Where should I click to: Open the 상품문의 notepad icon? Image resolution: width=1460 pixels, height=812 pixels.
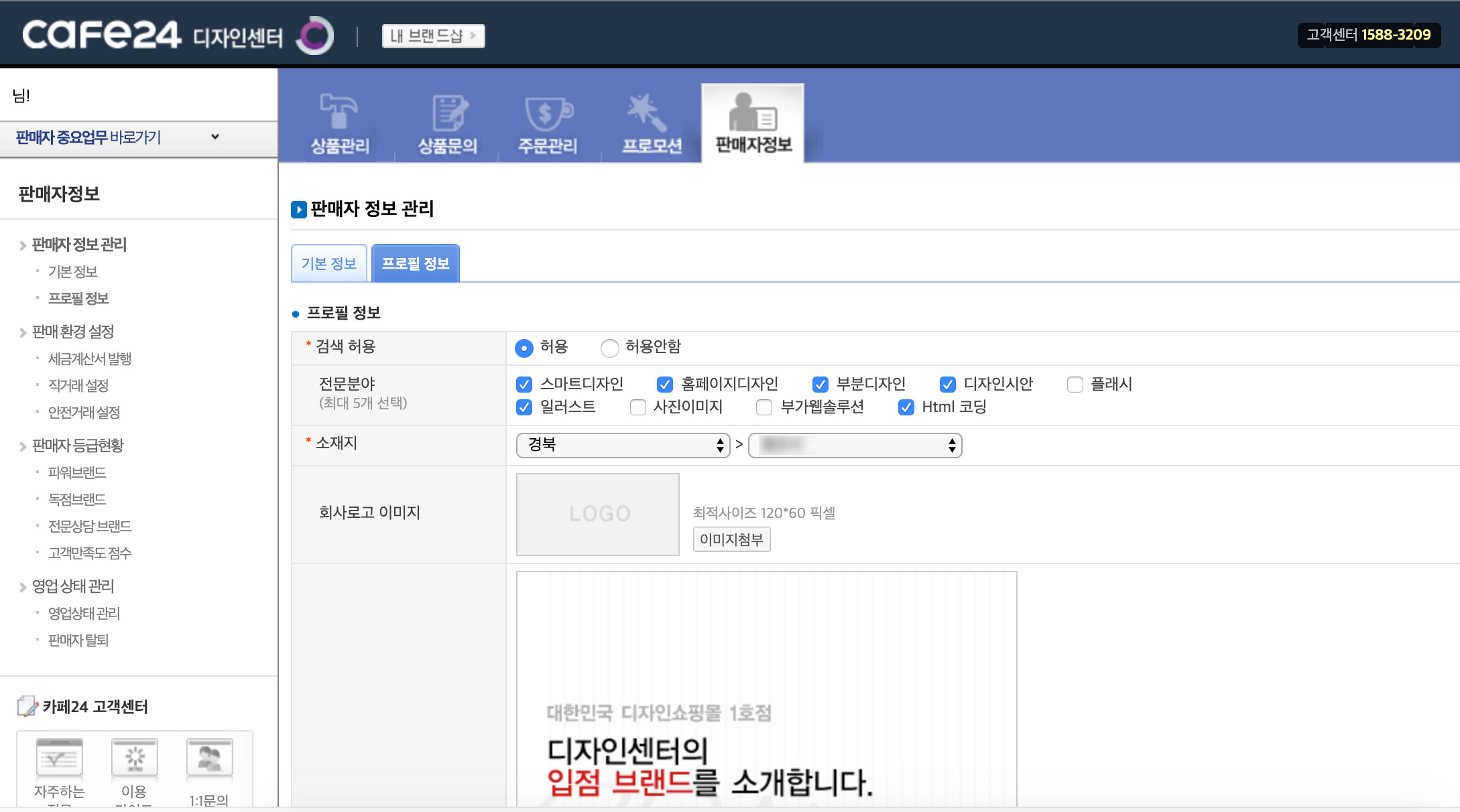click(448, 113)
